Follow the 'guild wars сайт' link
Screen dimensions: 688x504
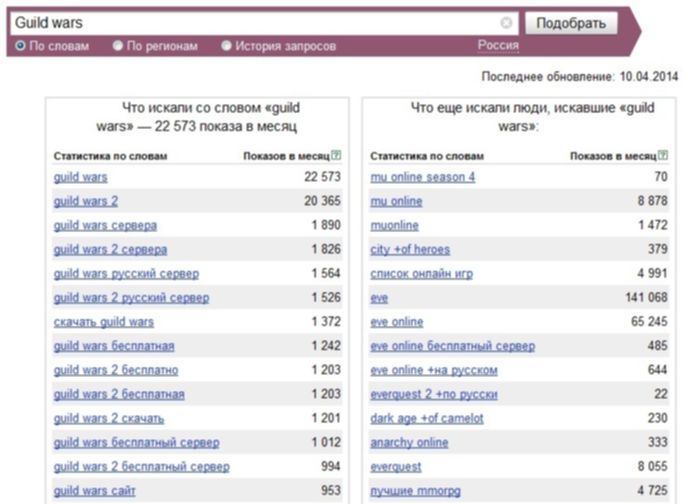(95, 491)
